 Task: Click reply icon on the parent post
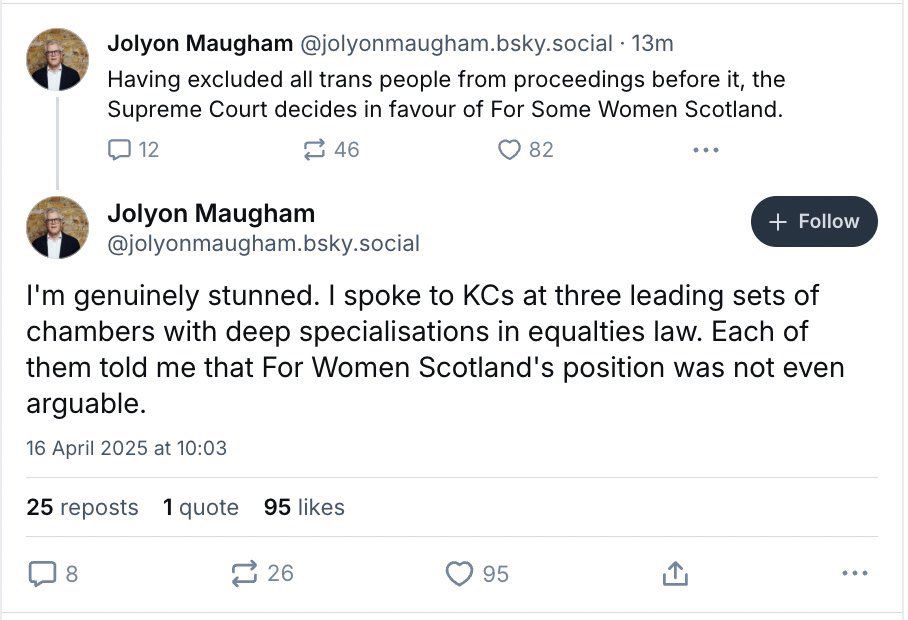[x=120, y=150]
